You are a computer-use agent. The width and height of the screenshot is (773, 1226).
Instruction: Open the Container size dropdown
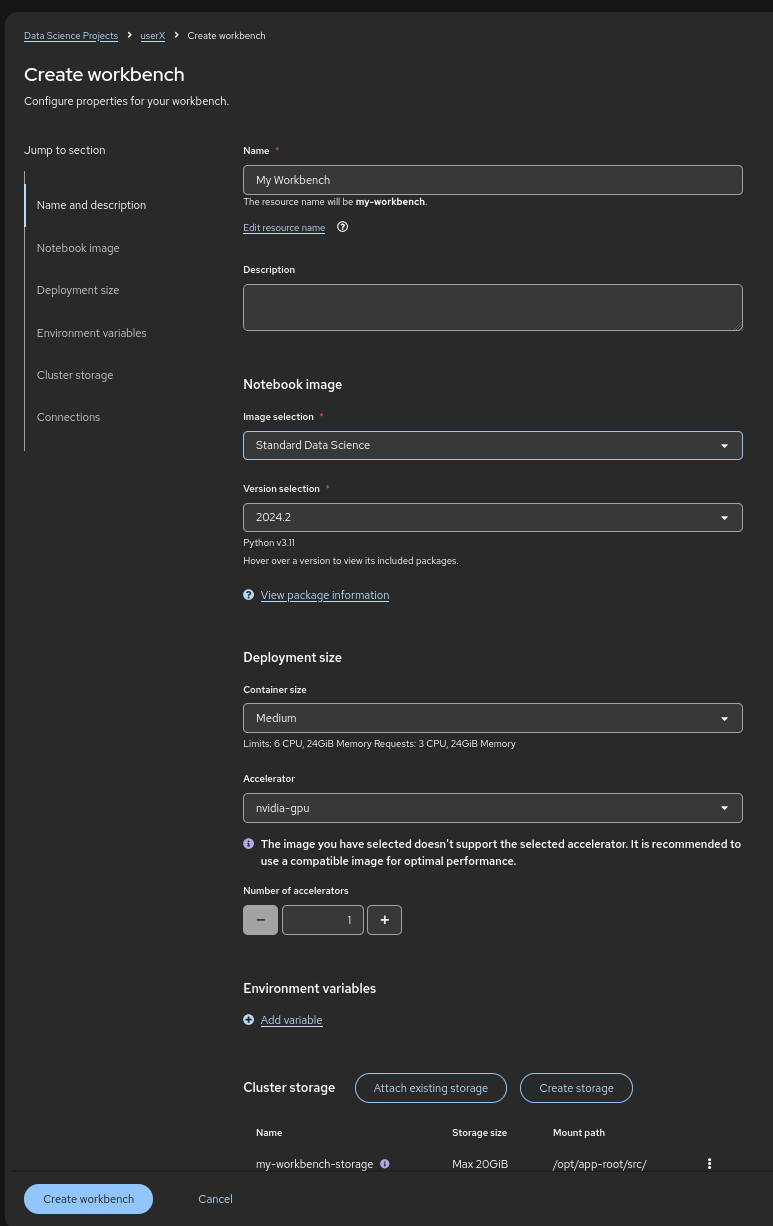coord(493,718)
